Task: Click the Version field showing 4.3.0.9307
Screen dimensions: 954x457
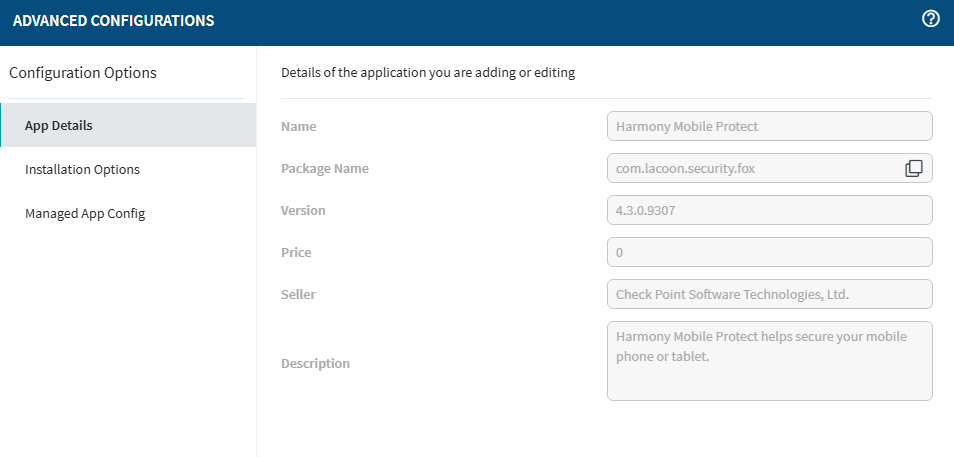Action: pyautogui.click(x=770, y=210)
